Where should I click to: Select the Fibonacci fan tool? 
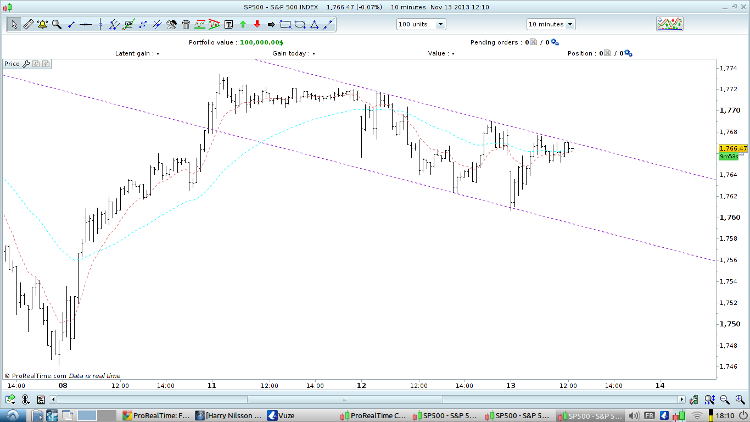(x=214, y=24)
